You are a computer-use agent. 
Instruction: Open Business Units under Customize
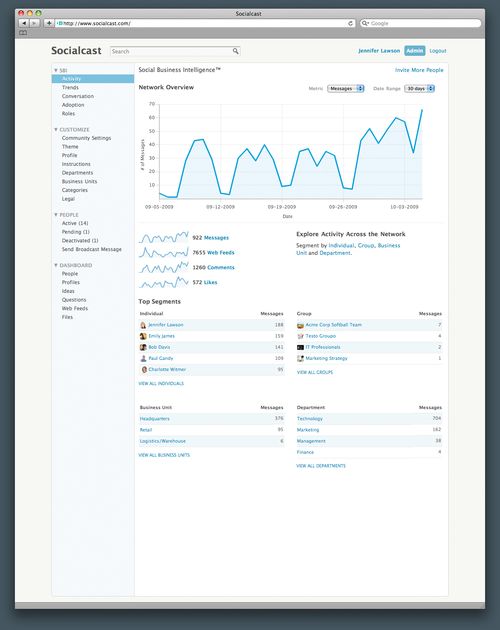click(79, 182)
